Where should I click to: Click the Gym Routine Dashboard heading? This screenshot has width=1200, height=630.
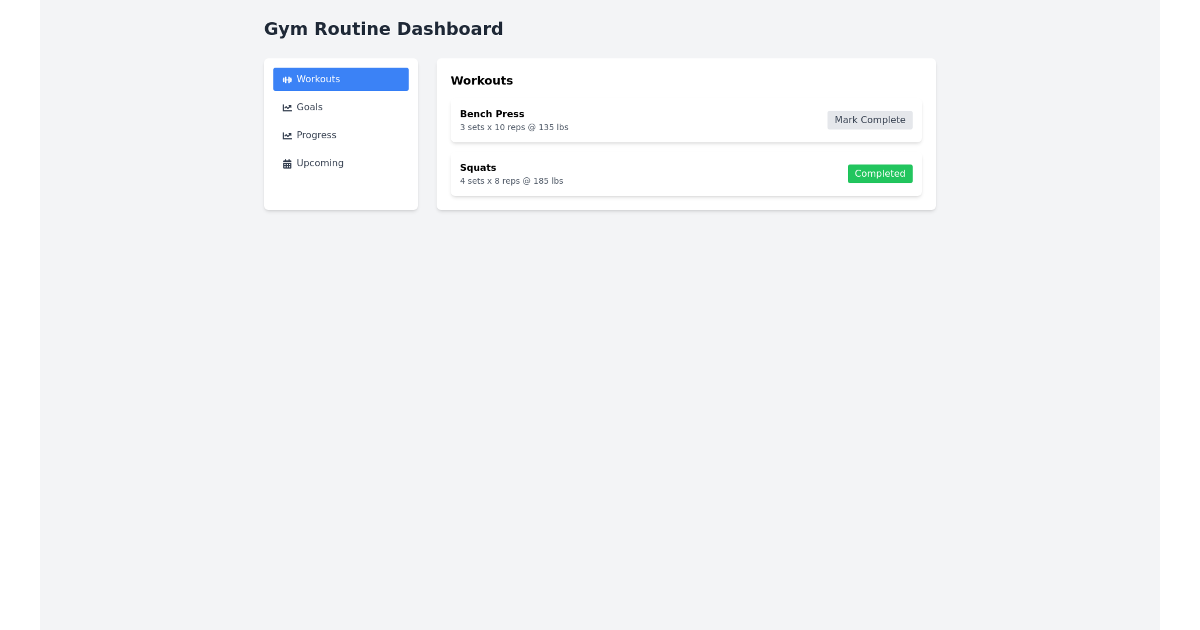coord(383,29)
